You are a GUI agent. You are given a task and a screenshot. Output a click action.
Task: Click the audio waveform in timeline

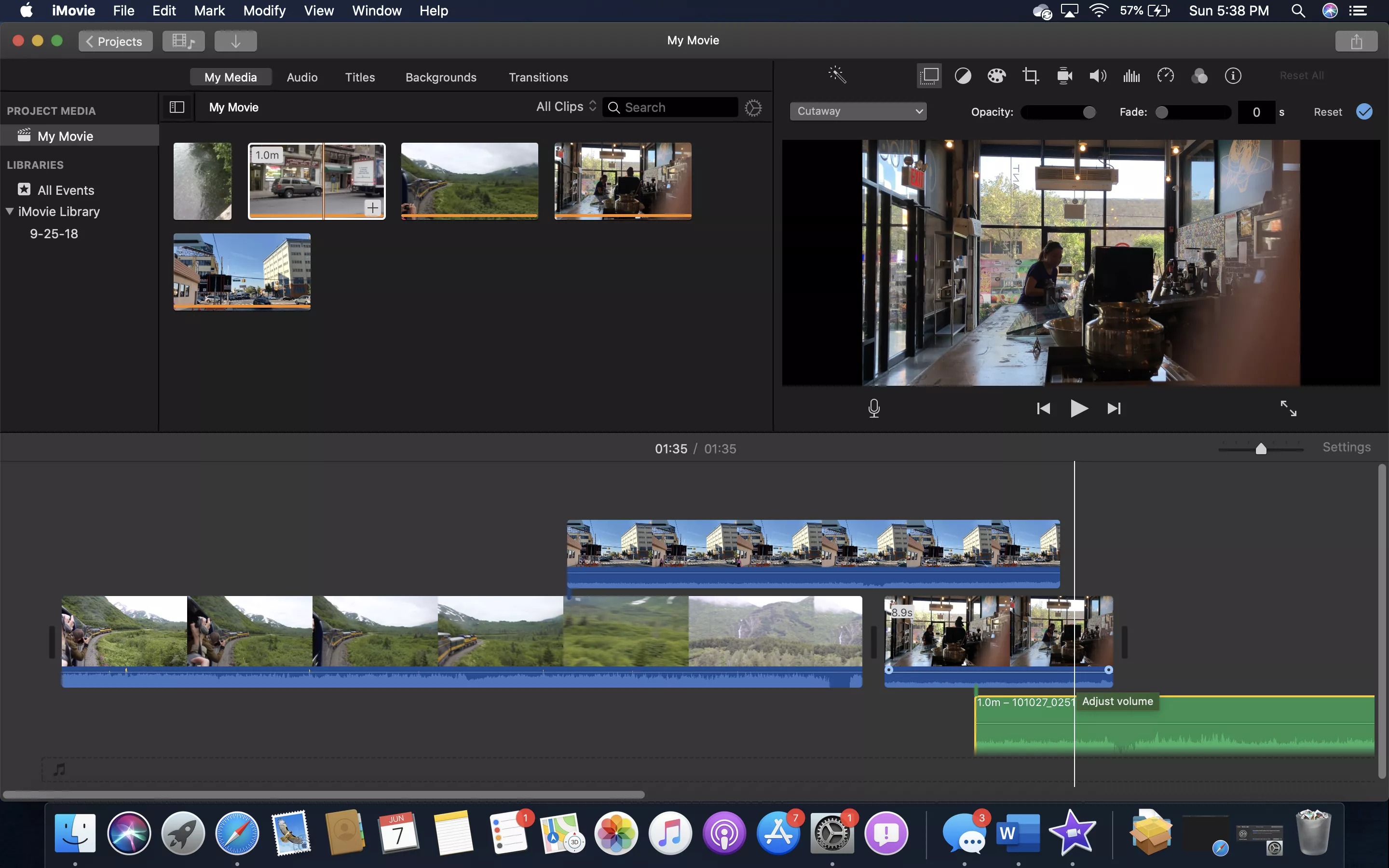[1175, 730]
